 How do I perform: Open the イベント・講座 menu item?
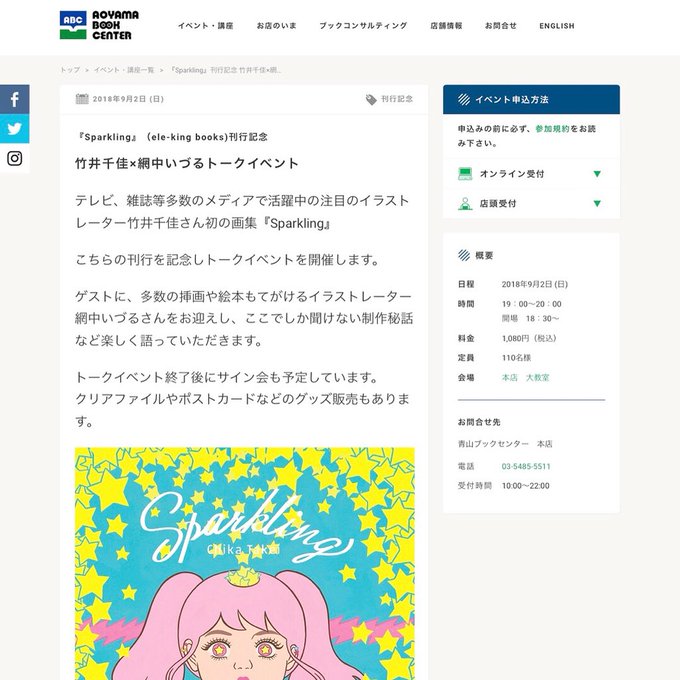click(206, 26)
